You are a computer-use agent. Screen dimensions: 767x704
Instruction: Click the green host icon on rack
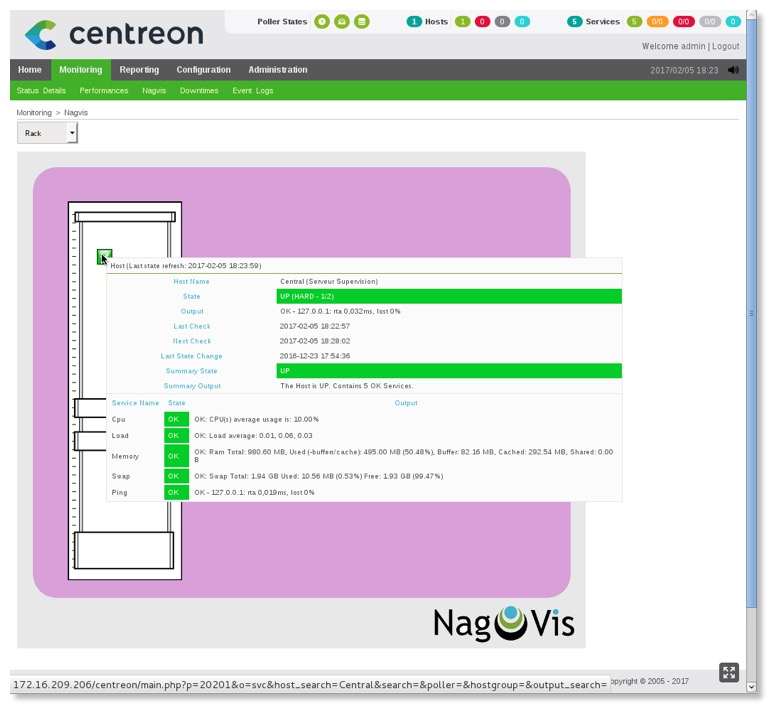tap(104, 256)
